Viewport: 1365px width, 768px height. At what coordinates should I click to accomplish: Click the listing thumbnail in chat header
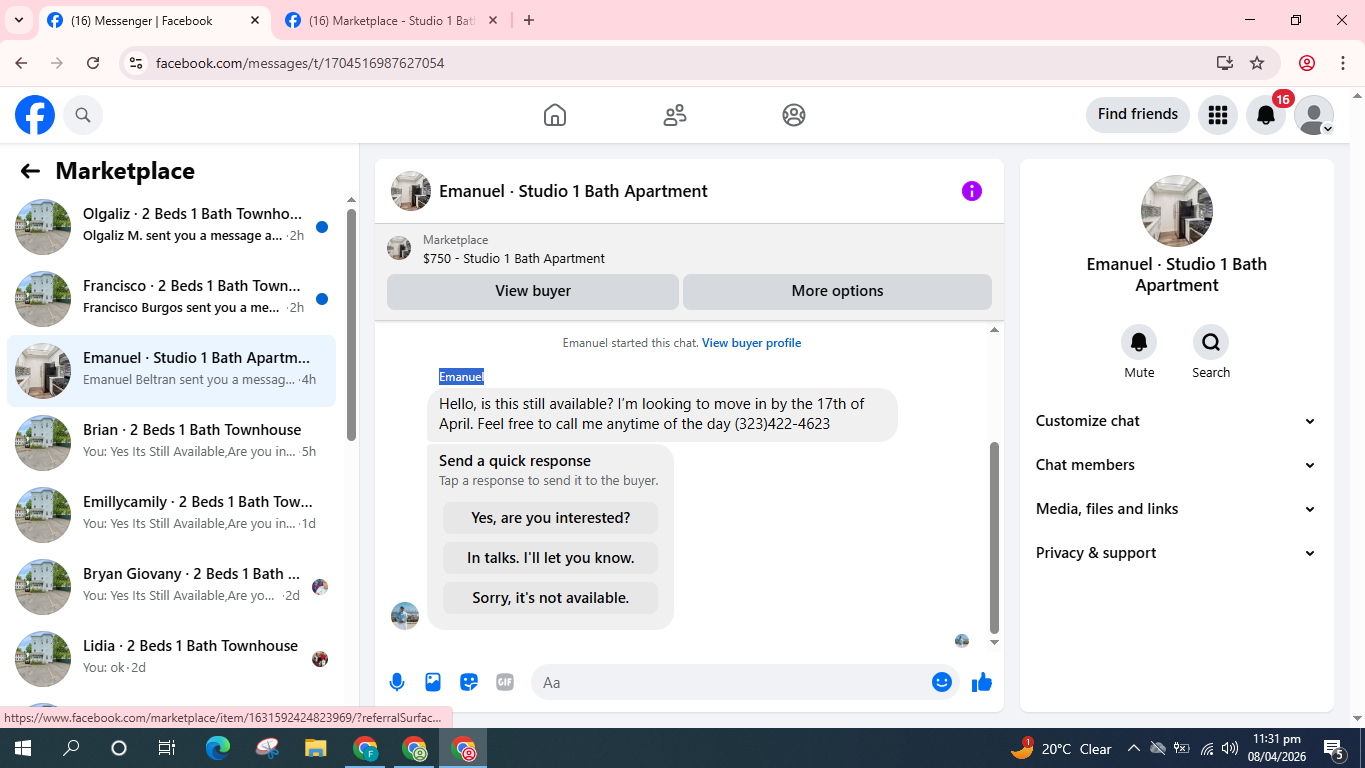coord(411,191)
